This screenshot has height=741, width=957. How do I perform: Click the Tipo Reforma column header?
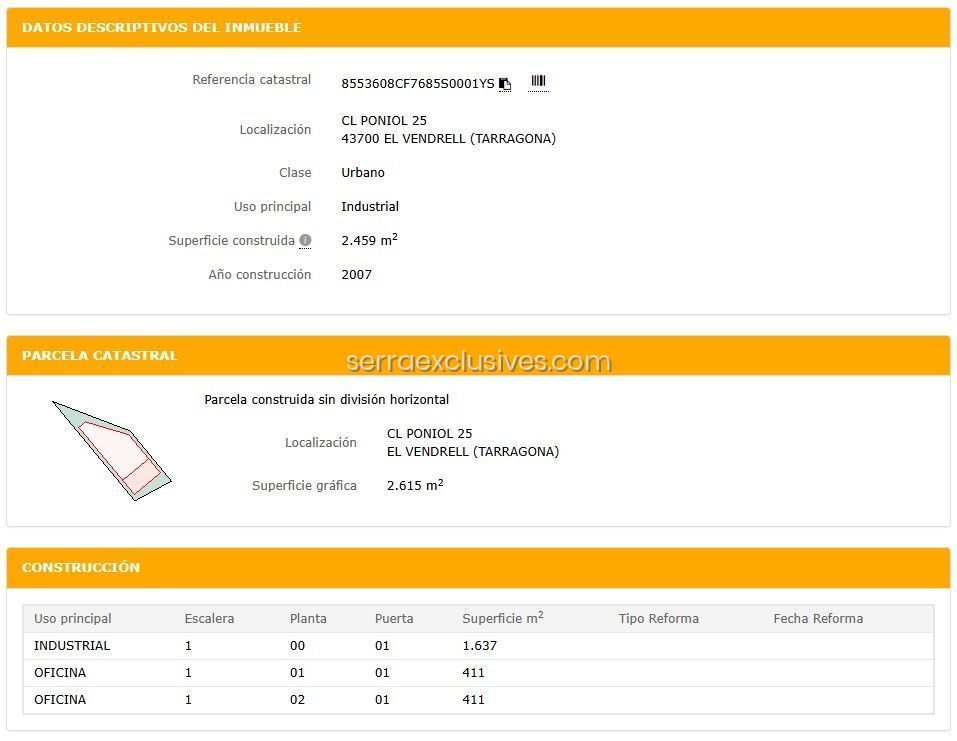tap(659, 618)
